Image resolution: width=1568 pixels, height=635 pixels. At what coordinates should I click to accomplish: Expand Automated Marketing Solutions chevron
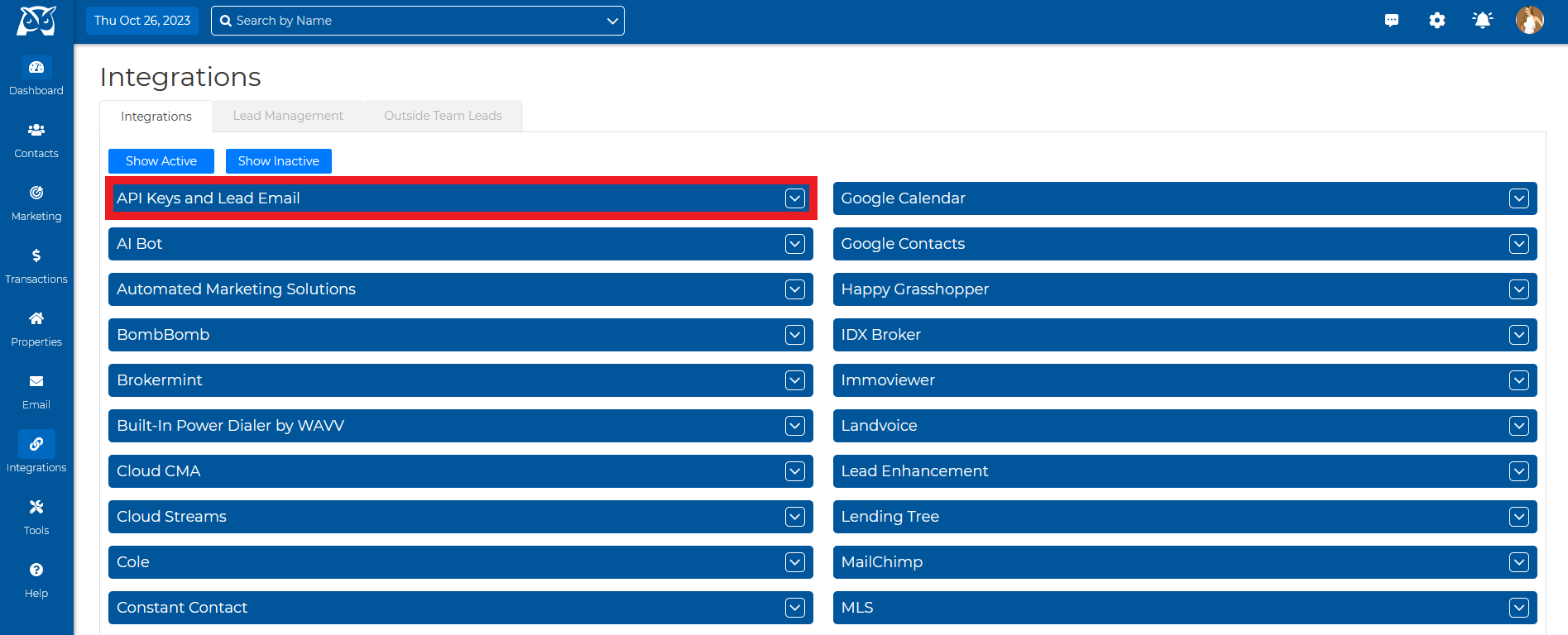click(795, 289)
